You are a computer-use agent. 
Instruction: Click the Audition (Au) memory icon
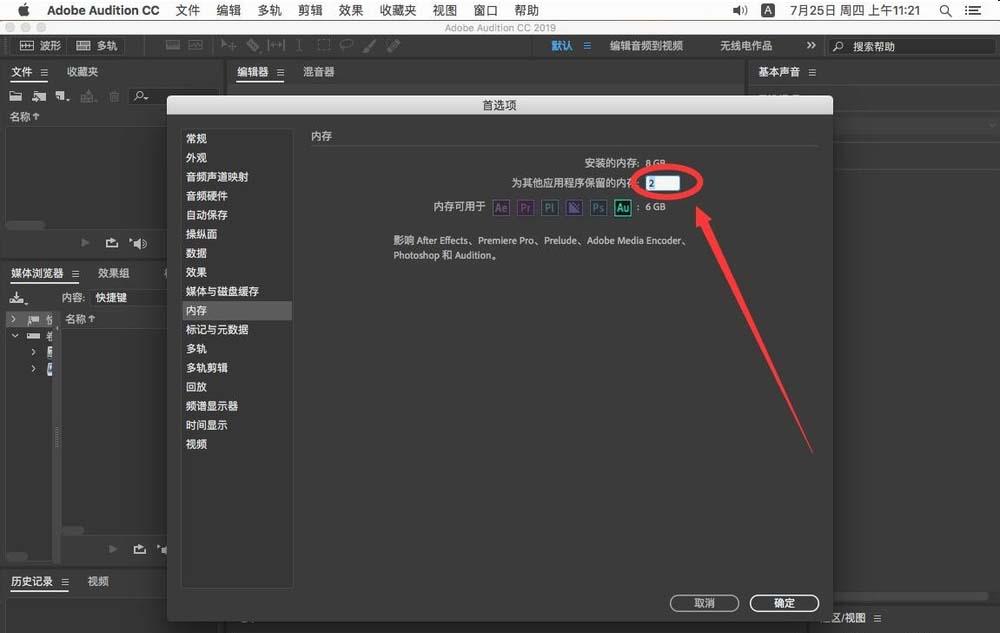(622, 207)
